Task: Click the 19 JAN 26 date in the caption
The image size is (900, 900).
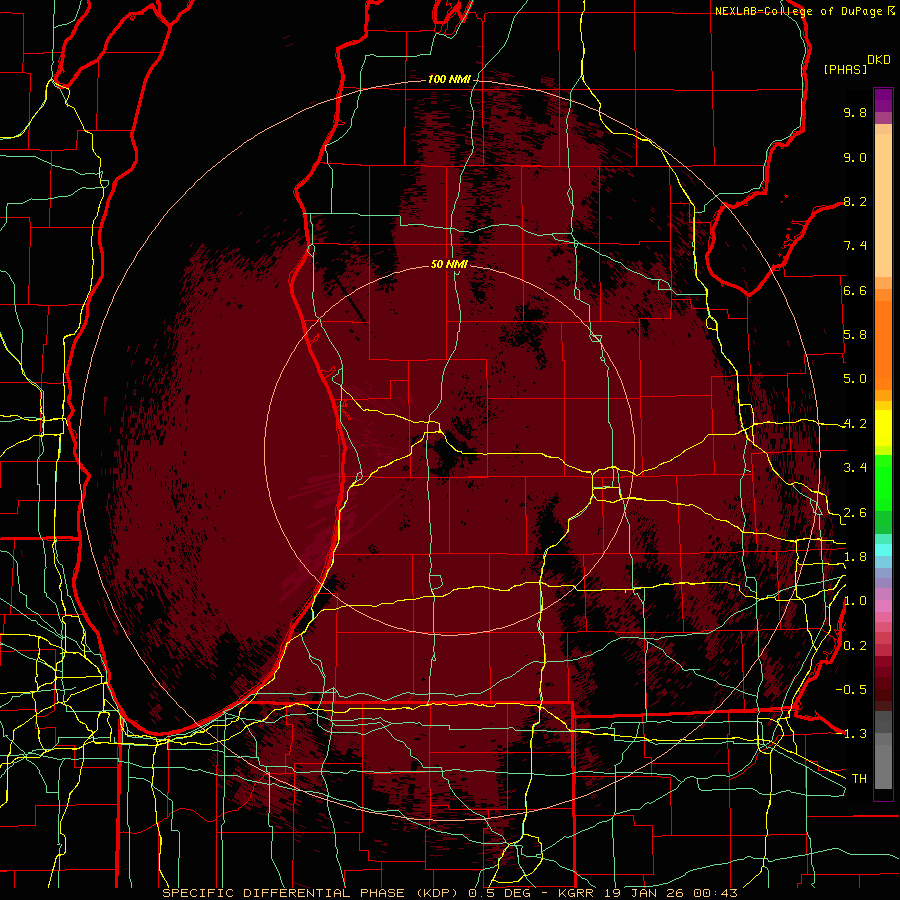Action: (645, 893)
